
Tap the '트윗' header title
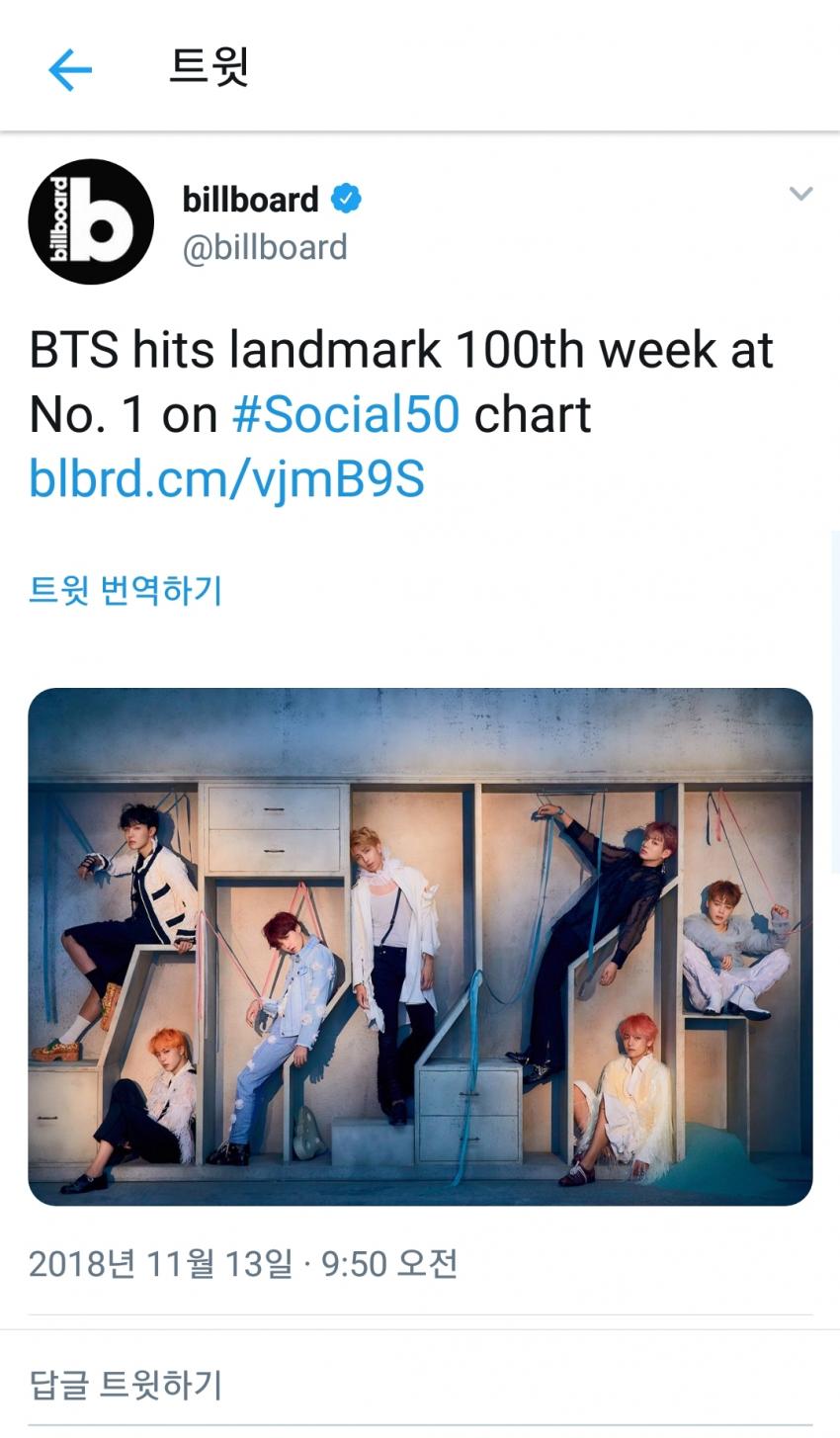209,67
